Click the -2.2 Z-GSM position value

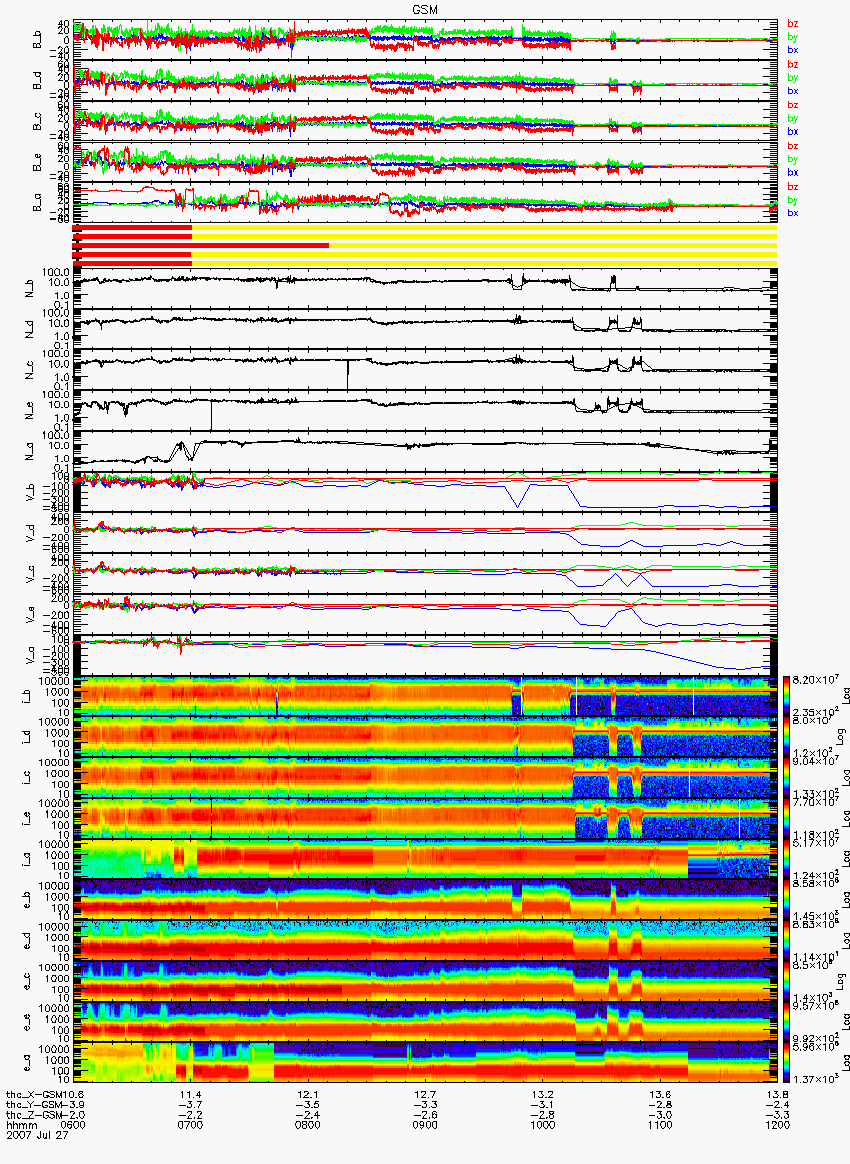[190, 1115]
